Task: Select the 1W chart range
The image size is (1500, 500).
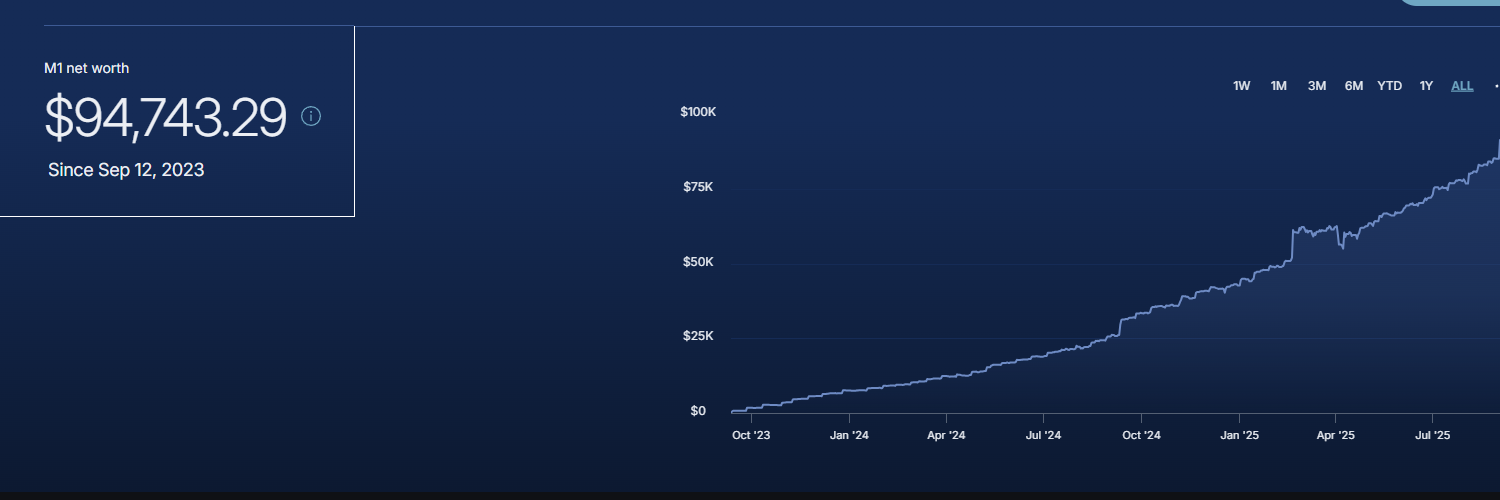Action: pyautogui.click(x=1242, y=86)
